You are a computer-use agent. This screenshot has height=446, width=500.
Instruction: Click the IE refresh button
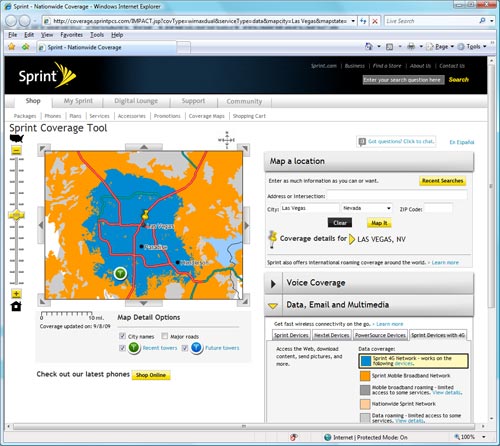click(x=363, y=21)
